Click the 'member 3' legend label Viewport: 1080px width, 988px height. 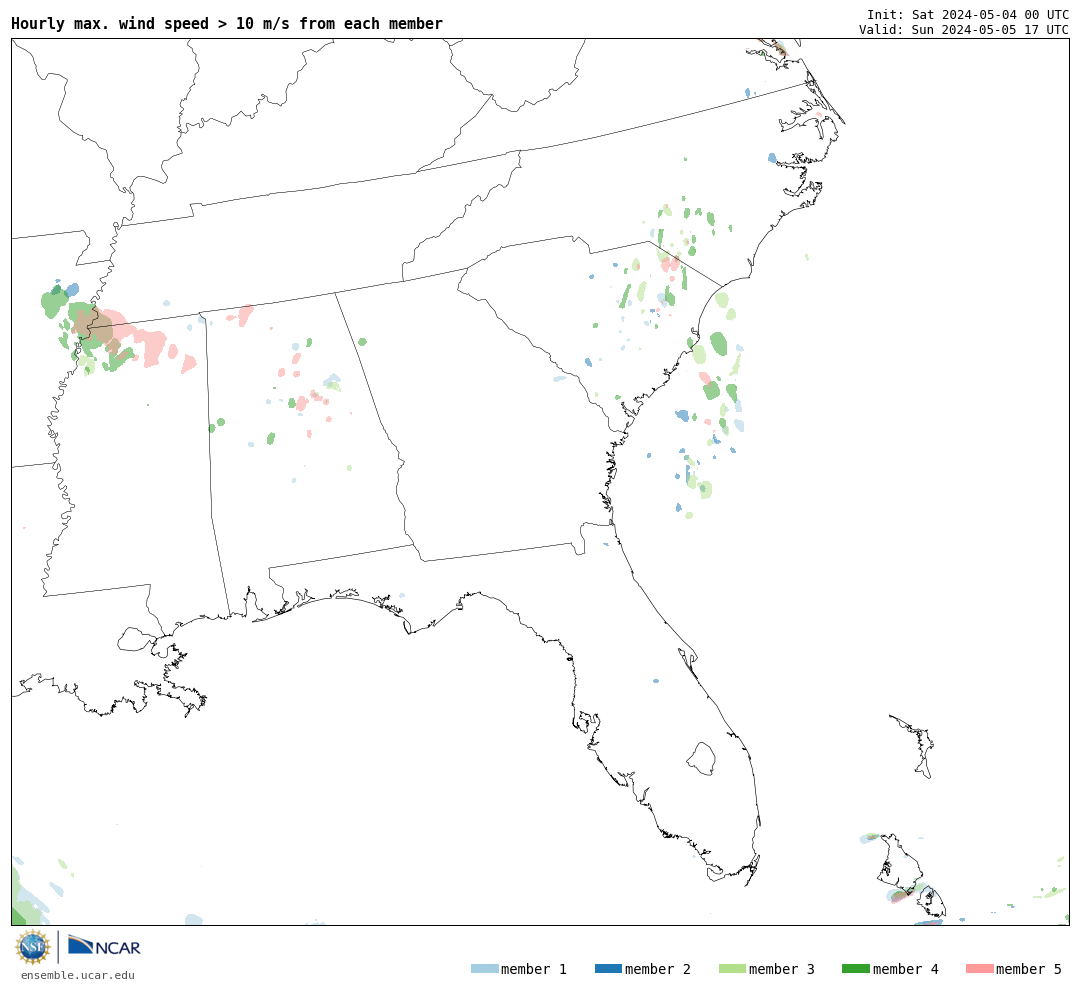782,969
